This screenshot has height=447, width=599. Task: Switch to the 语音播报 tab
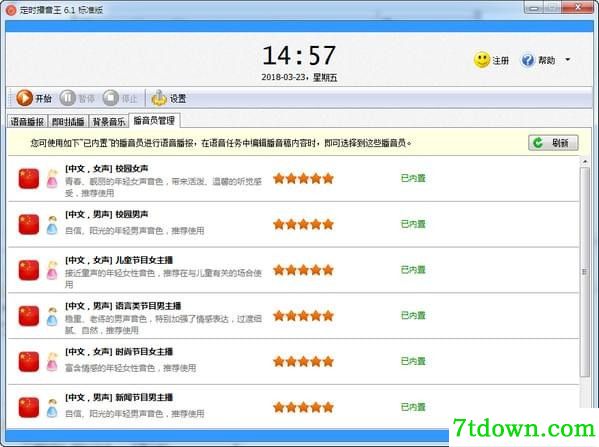pyautogui.click(x=27, y=121)
